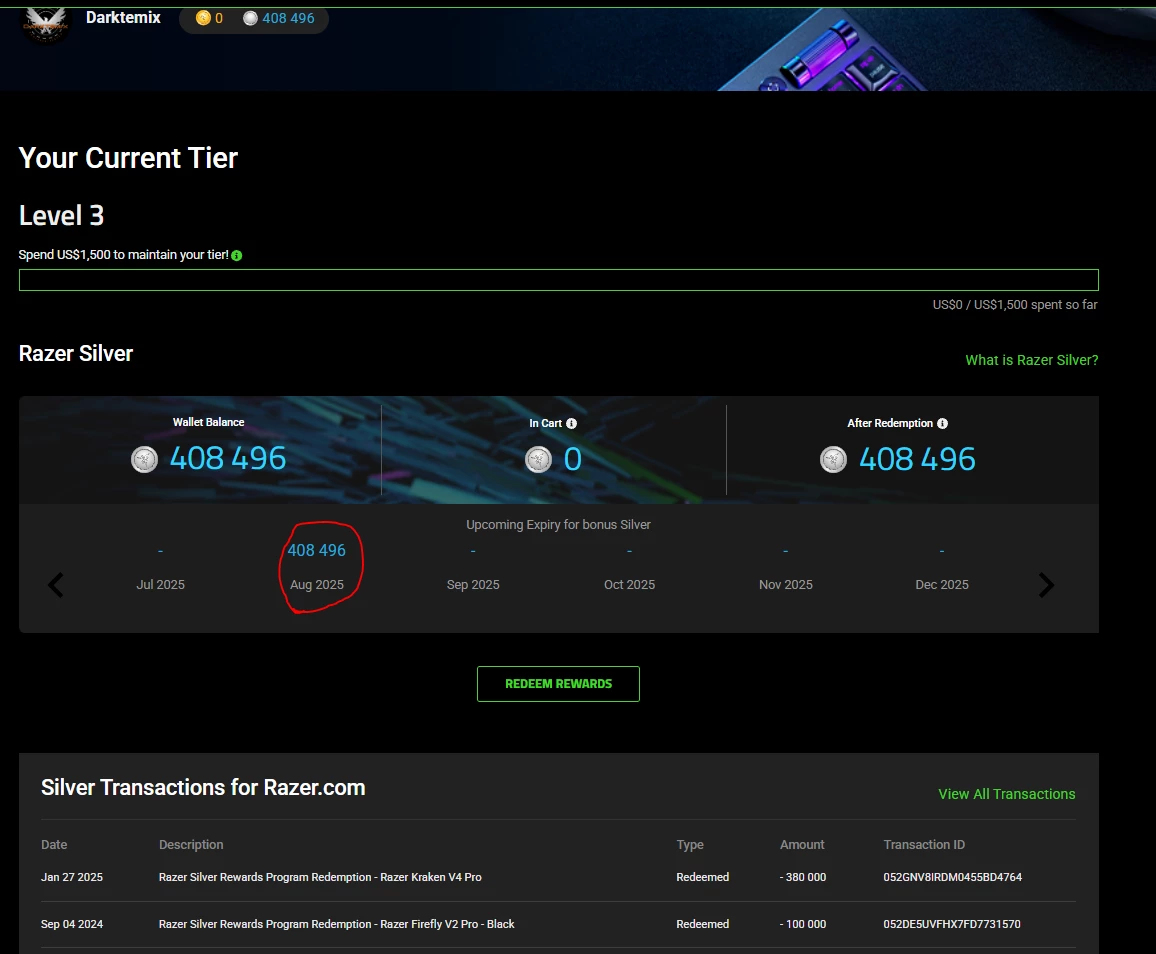Click the Level 3 tier heading

pyautogui.click(x=61, y=216)
